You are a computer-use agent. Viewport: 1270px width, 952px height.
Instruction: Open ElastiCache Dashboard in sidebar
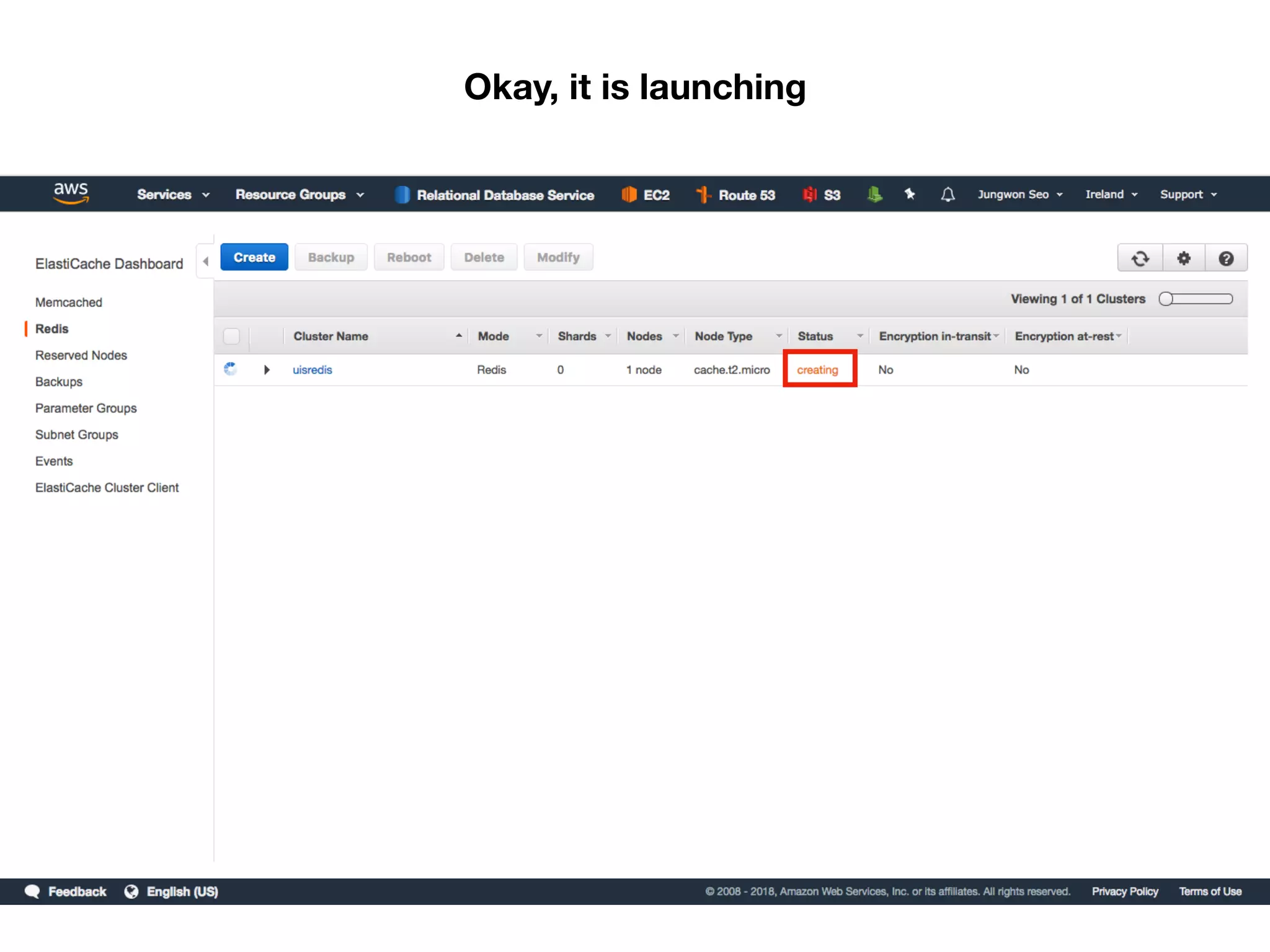[x=109, y=264]
